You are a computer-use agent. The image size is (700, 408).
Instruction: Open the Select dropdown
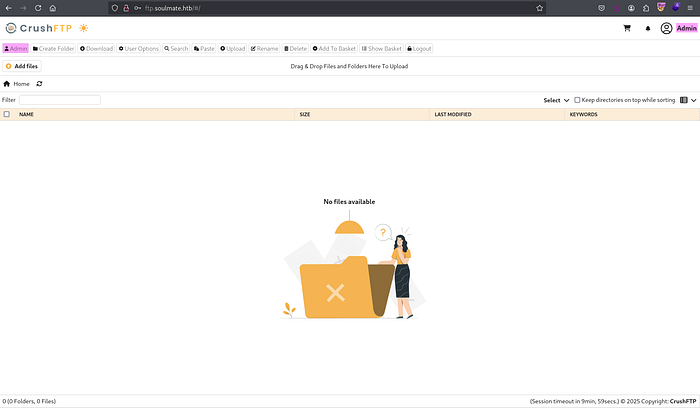pos(556,100)
